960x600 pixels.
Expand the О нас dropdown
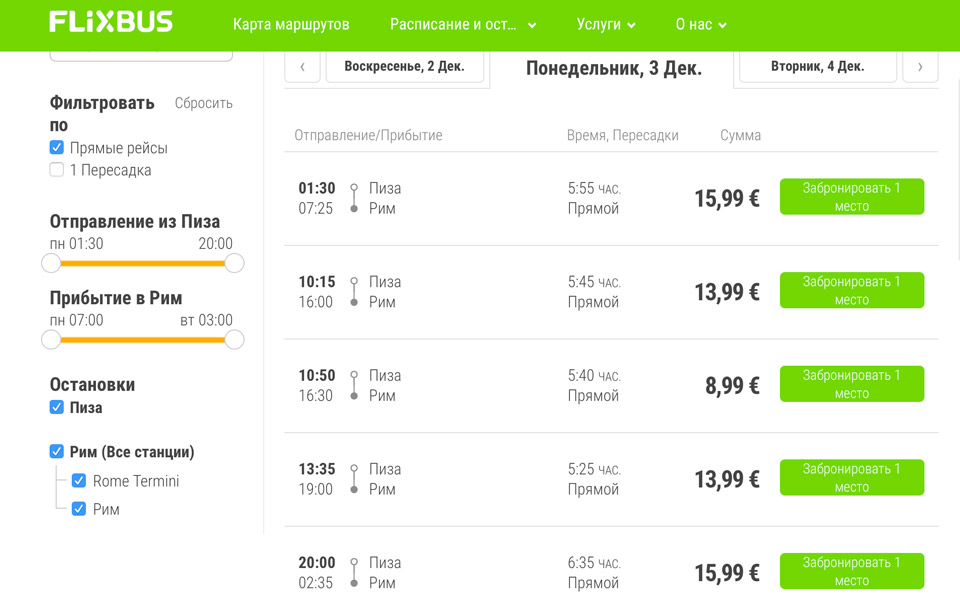click(x=701, y=24)
